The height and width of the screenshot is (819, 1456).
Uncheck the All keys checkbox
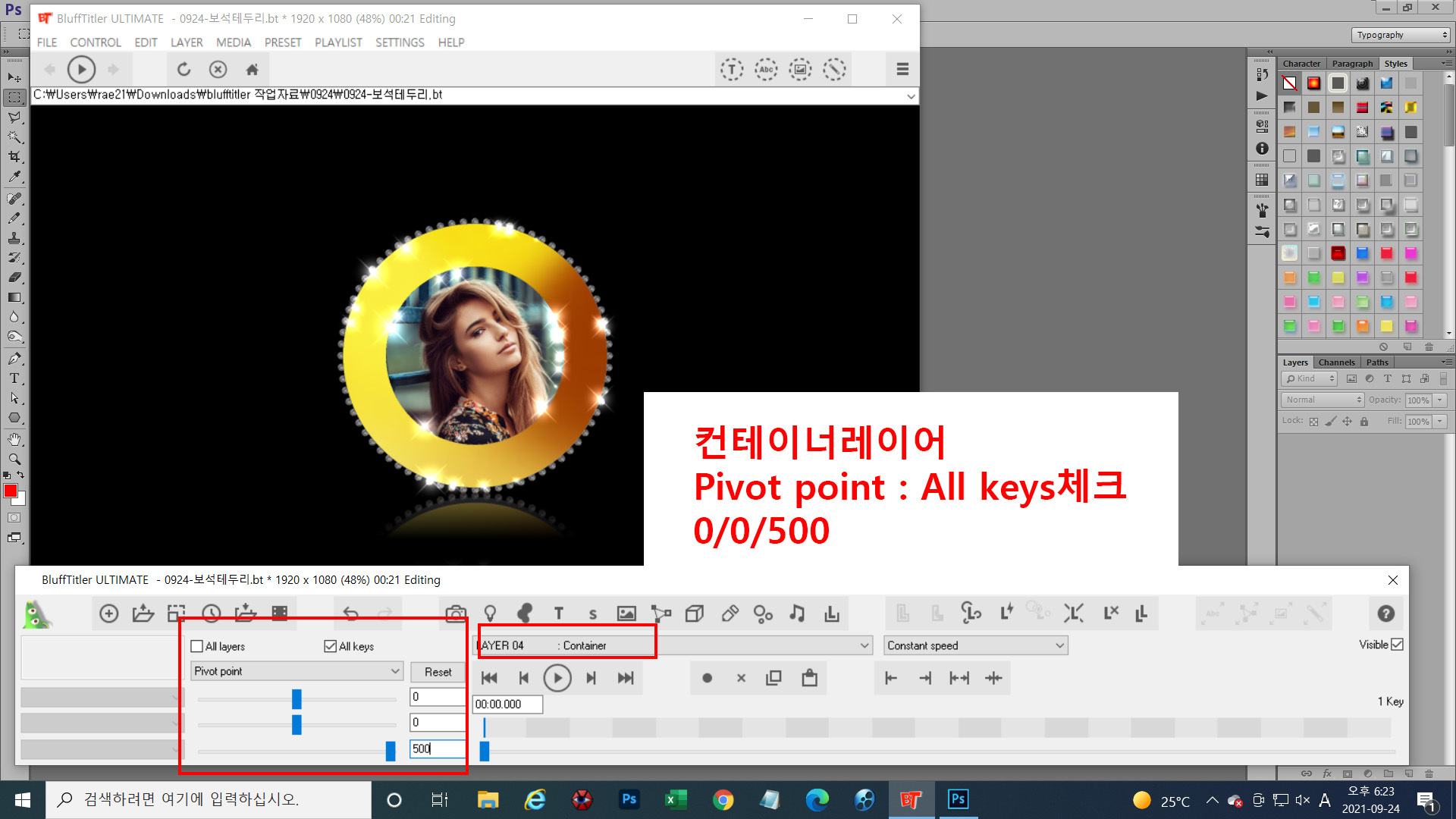click(x=330, y=646)
